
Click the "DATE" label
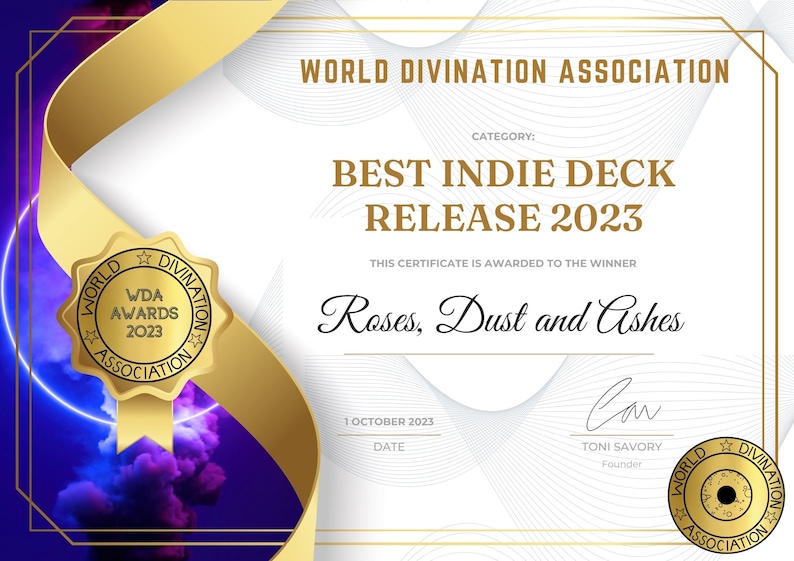pos(389,447)
